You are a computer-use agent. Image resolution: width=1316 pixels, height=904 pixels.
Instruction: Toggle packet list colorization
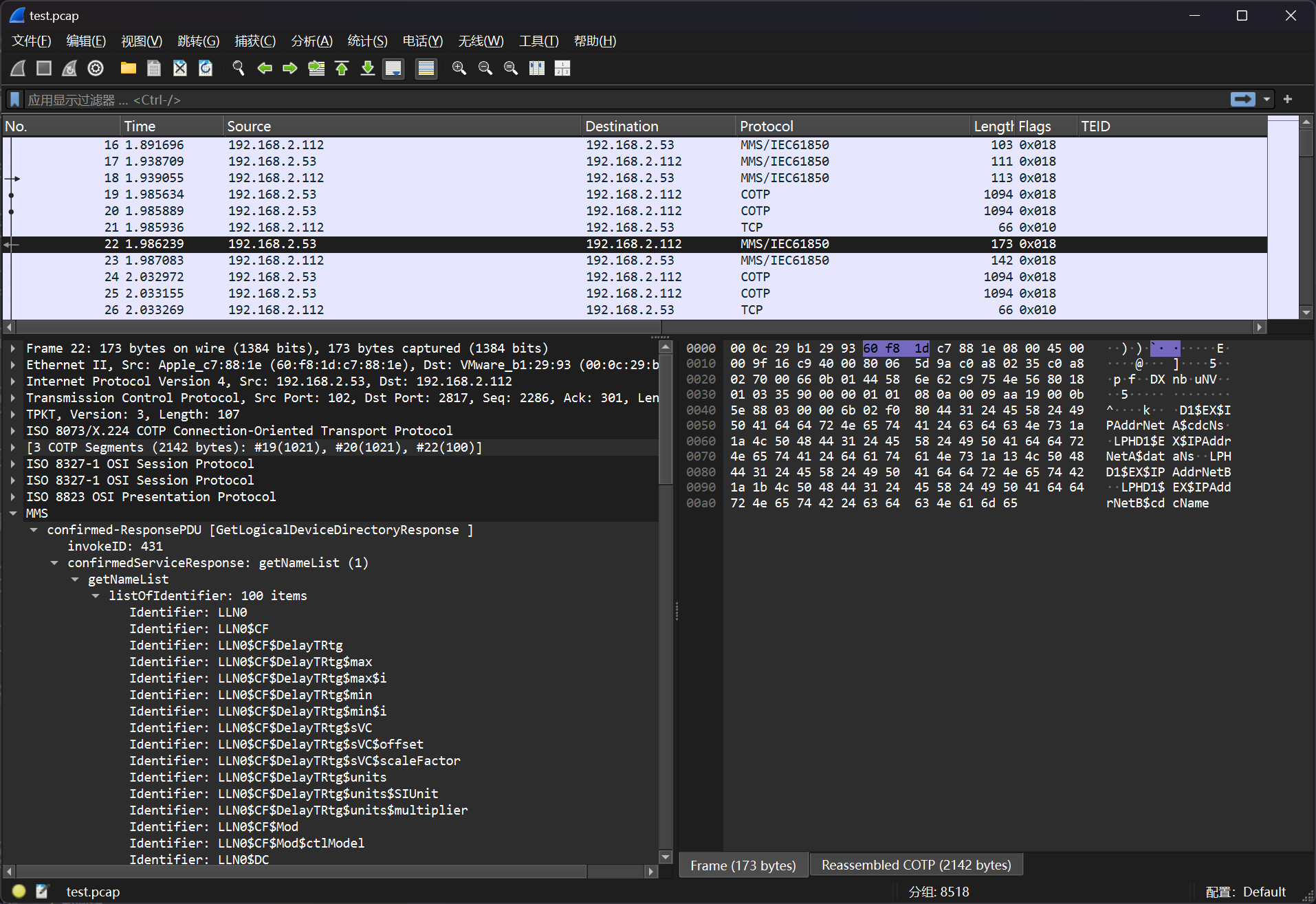click(426, 68)
